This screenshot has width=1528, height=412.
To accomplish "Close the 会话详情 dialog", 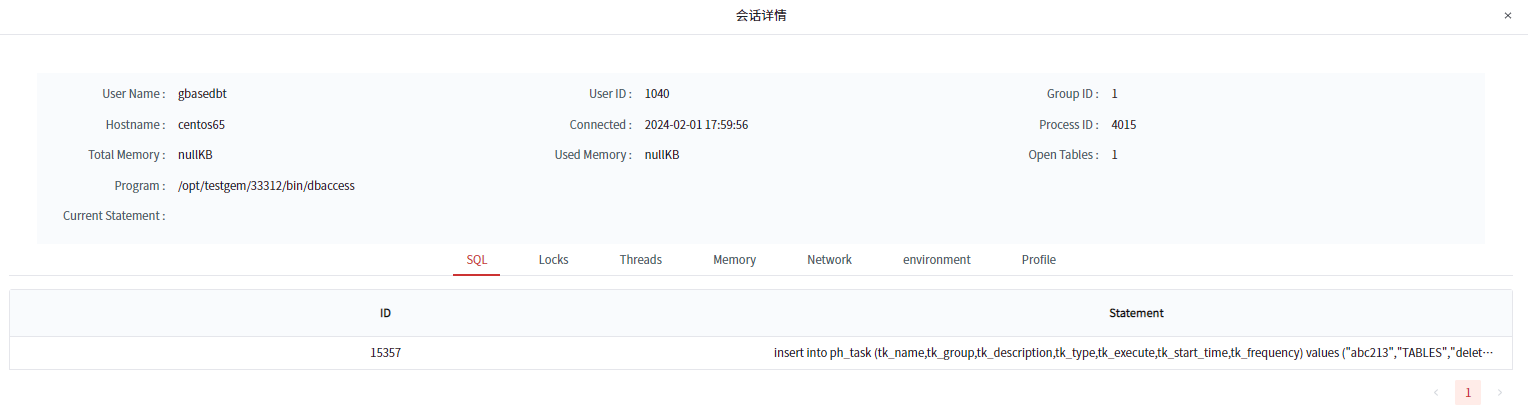I will click(1507, 16).
